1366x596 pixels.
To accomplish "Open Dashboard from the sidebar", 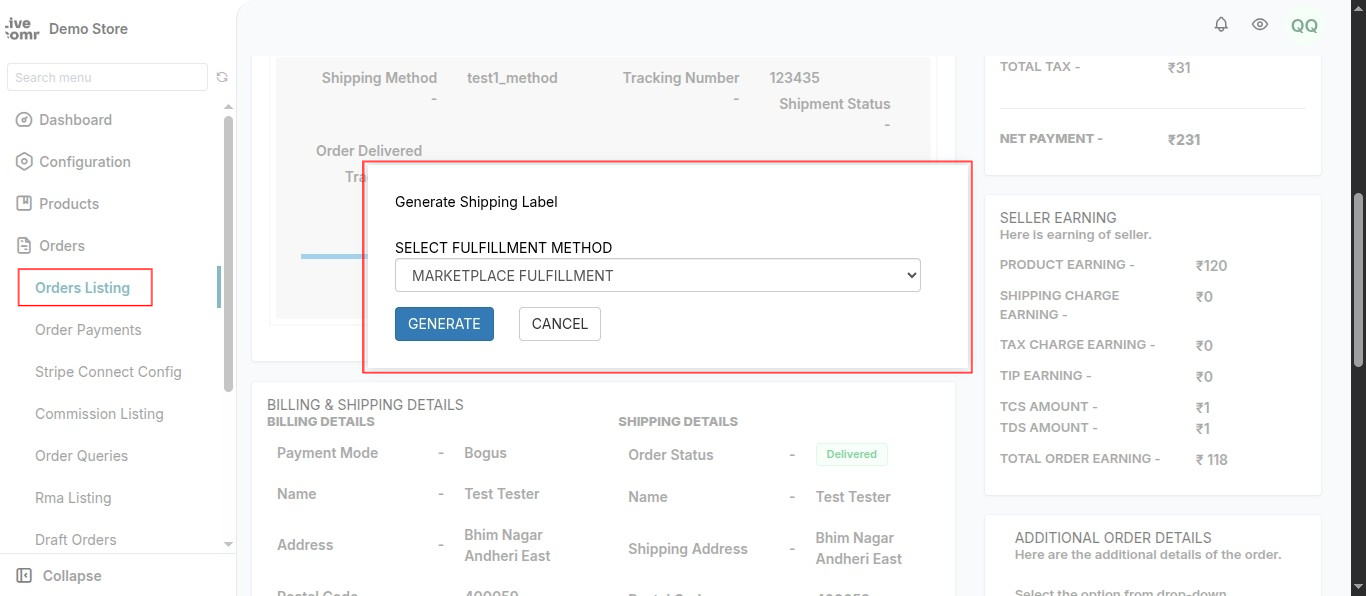I will 75,120.
